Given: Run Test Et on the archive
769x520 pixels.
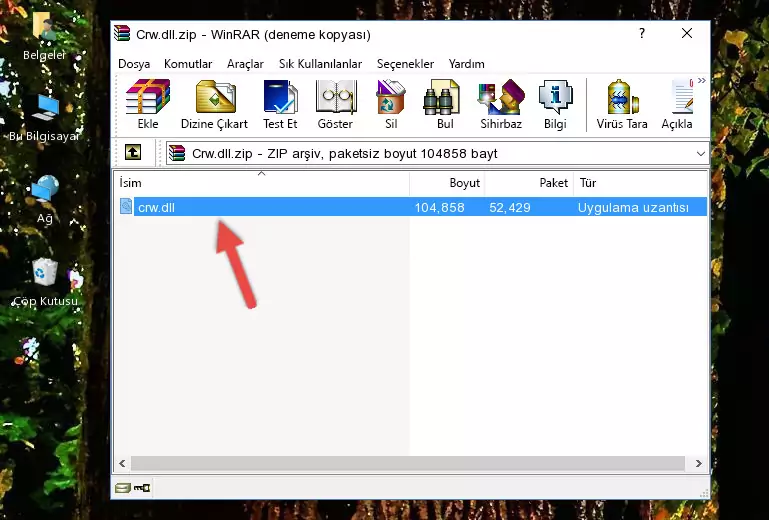Looking at the screenshot, I should pyautogui.click(x=280, y=104).
